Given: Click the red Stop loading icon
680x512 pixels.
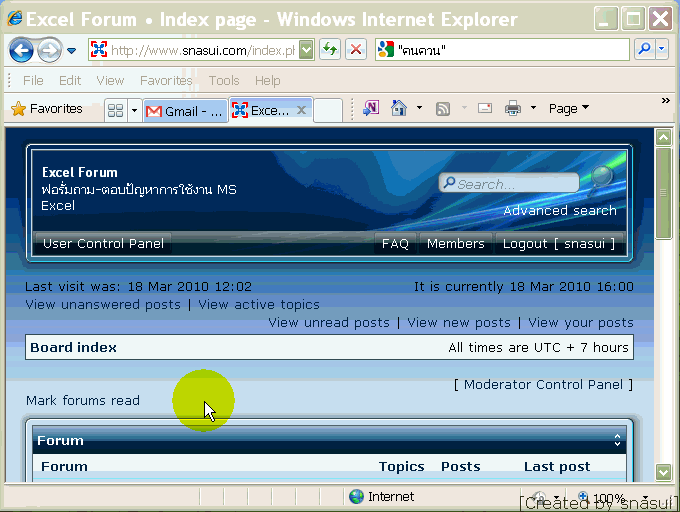Looking at the screenshot, I should pyautogui.click(x=356, y=50).
